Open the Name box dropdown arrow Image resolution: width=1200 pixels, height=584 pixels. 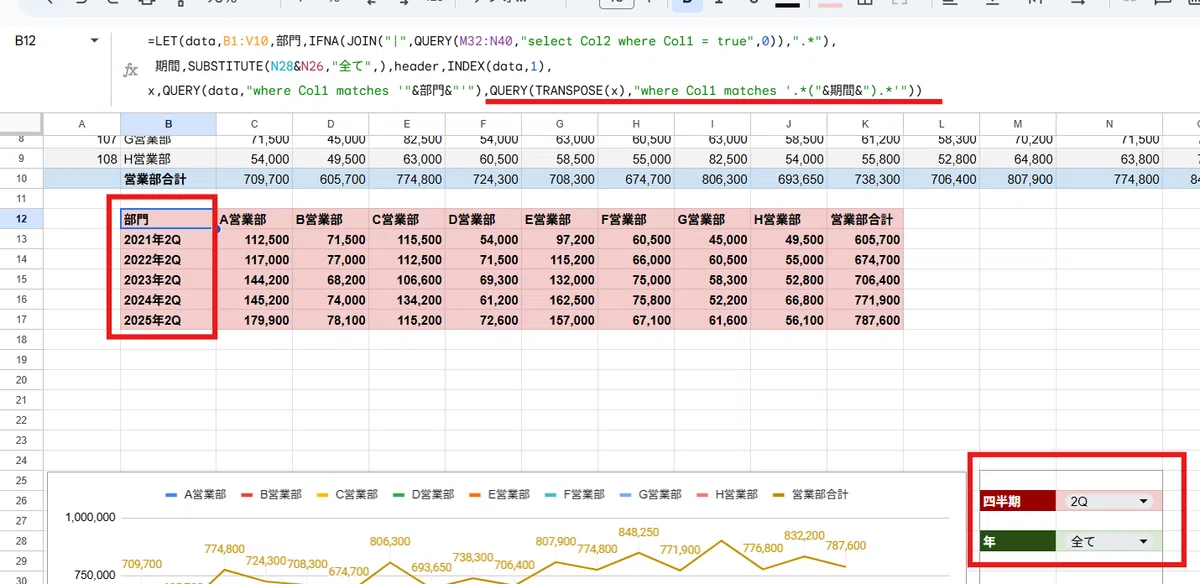[95, 41]
